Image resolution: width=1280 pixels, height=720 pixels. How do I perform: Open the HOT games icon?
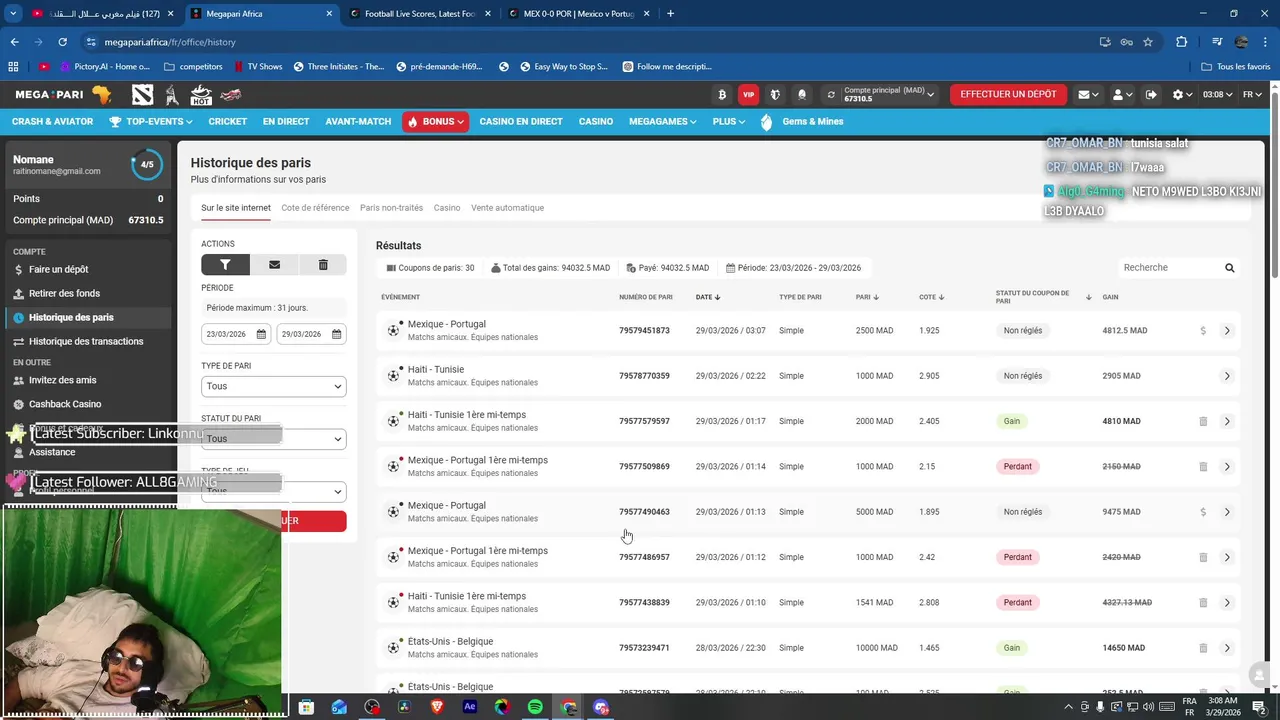(201, 95)
